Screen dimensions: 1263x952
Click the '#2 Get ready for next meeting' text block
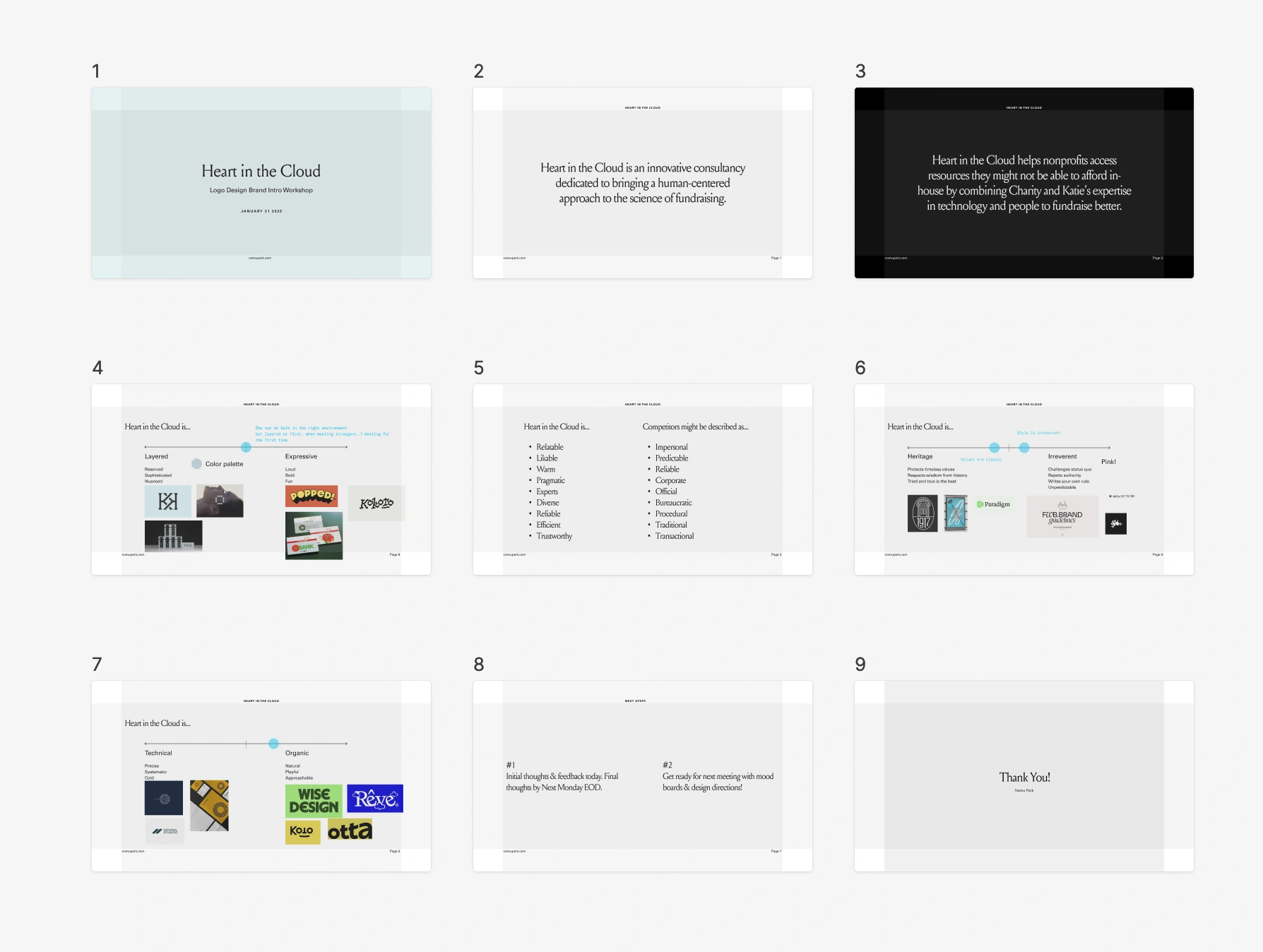[x=718, y=777]
